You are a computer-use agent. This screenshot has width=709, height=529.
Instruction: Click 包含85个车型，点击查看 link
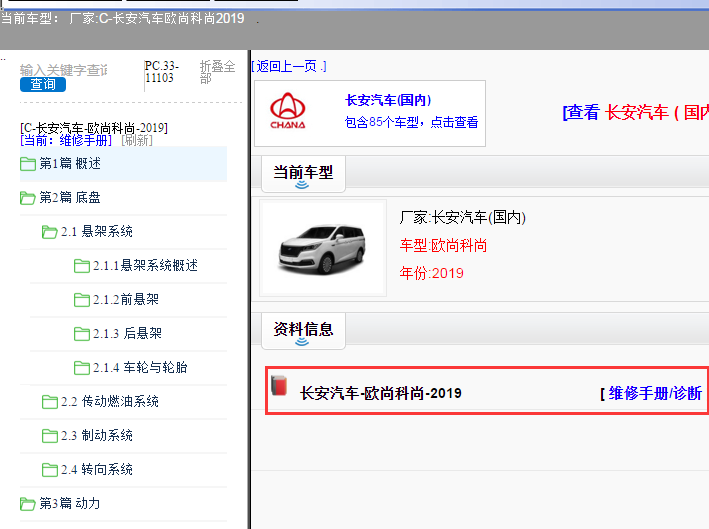point(411,122)
